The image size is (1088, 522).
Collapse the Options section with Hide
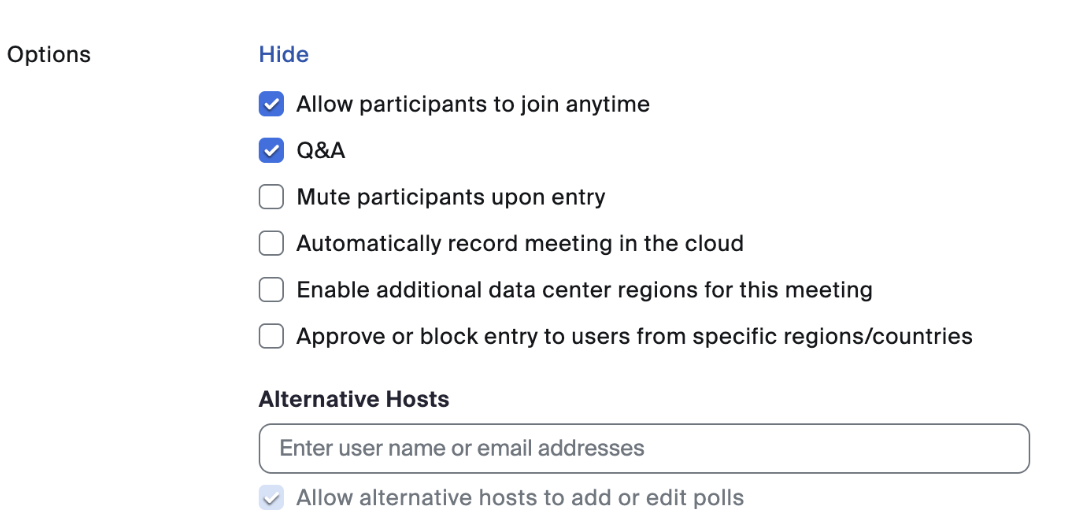click(x=283, y=54)
